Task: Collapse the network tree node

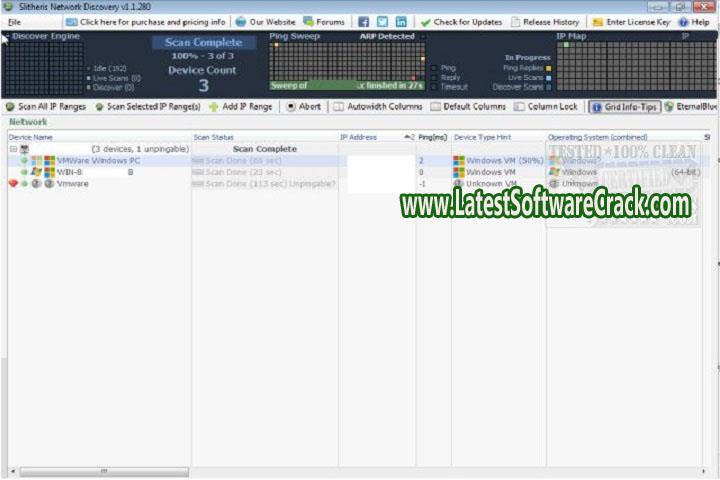Action: point(13,149)
